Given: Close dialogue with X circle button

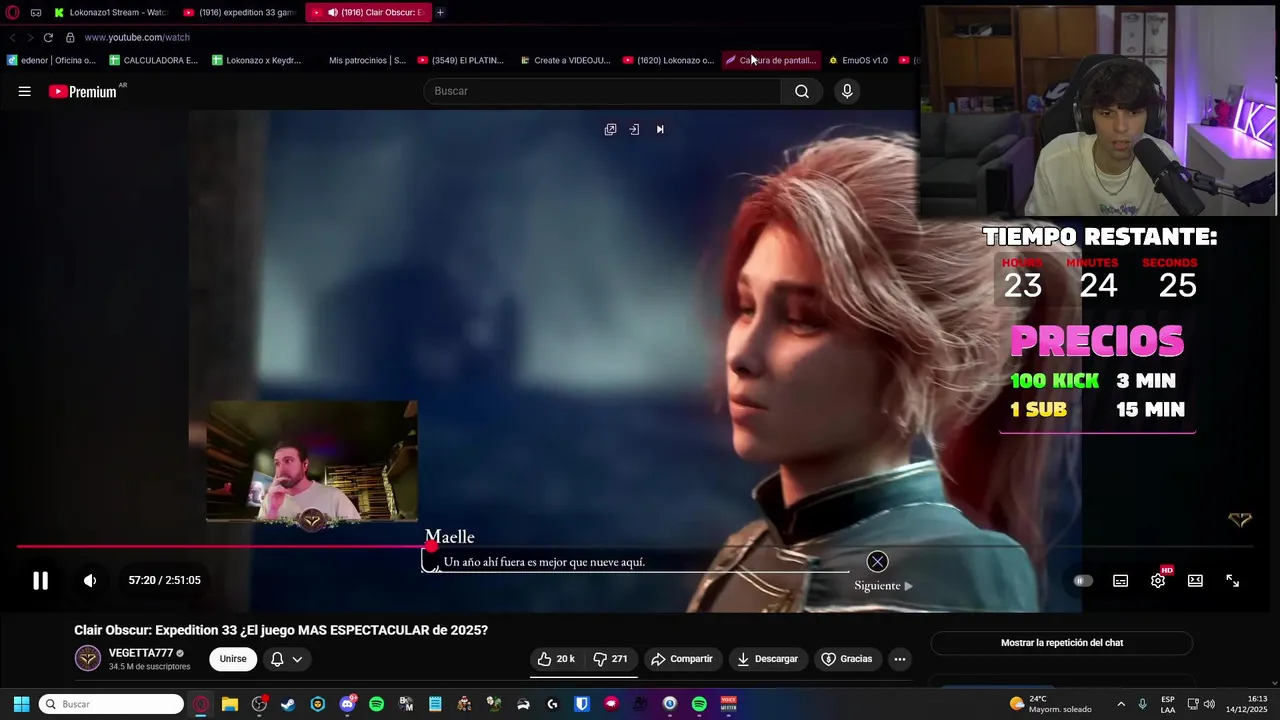Looking at the screenshot, I should tap(877, 561).
